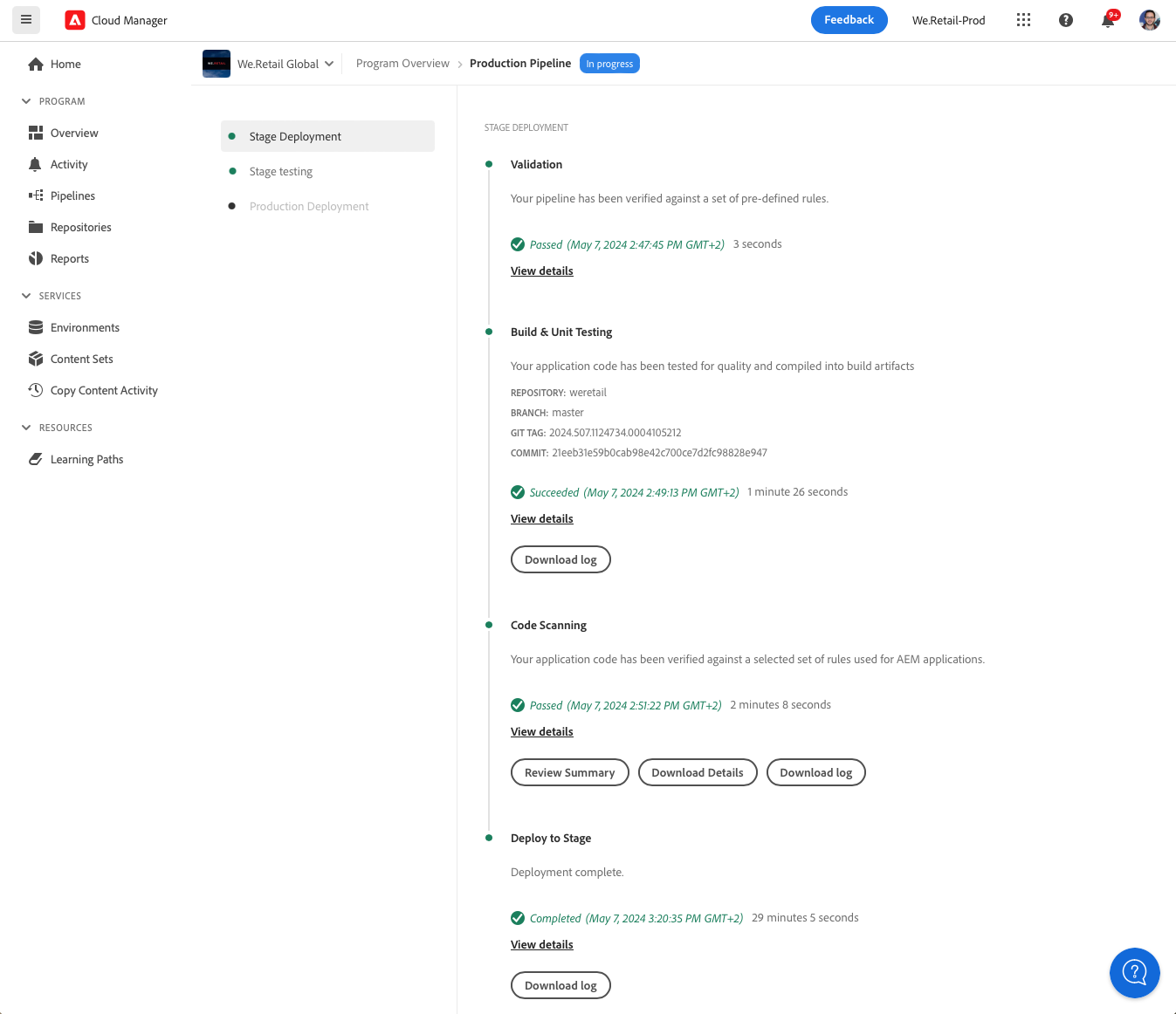The width and height of the screenshot is (1176, 1014).
Task: Open Repositories in sidebar
Action: (81, 227)
